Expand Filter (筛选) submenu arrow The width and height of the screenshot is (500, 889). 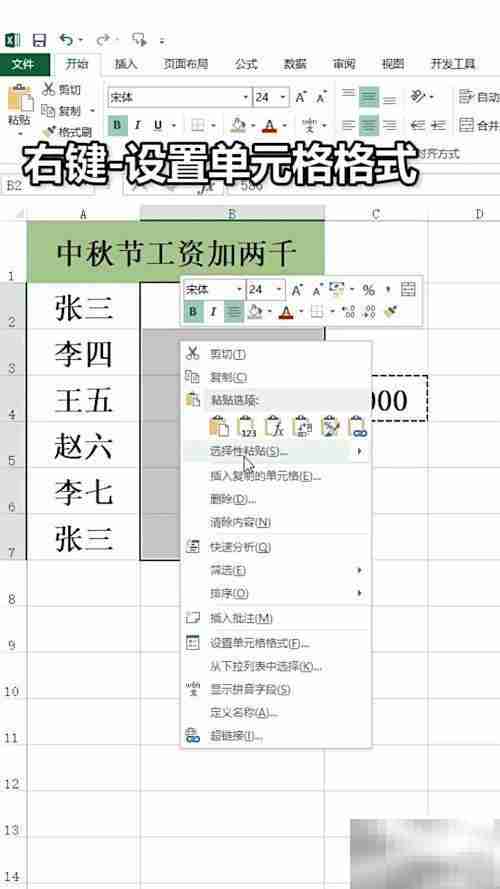tap(359, 570)
